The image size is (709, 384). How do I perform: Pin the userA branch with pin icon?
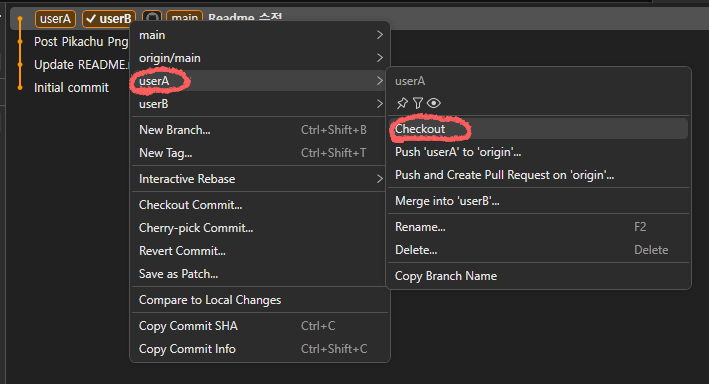[x=402, y=104]
